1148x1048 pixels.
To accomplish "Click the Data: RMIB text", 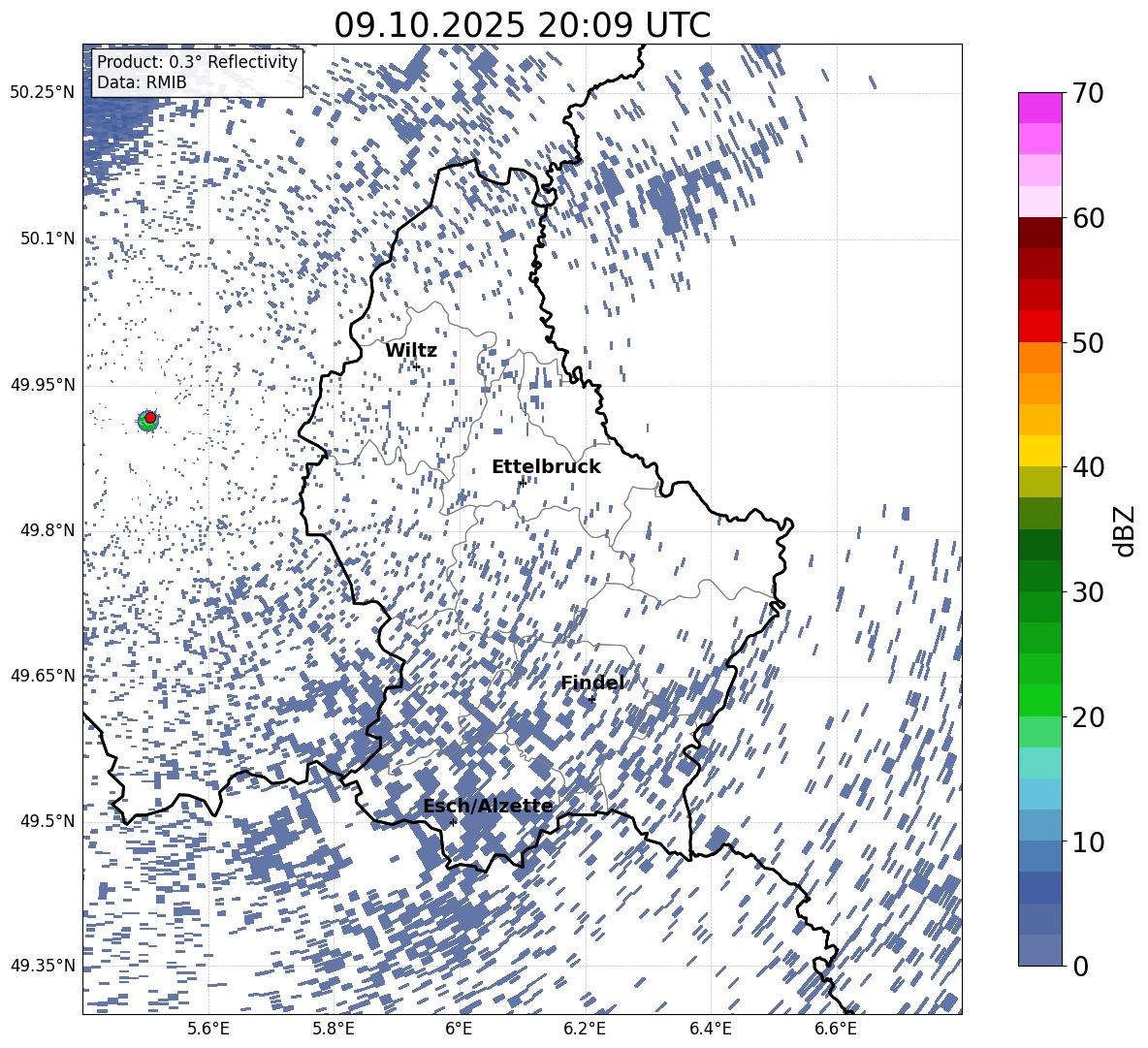I will pyautogui.click(x=142, y=82).
